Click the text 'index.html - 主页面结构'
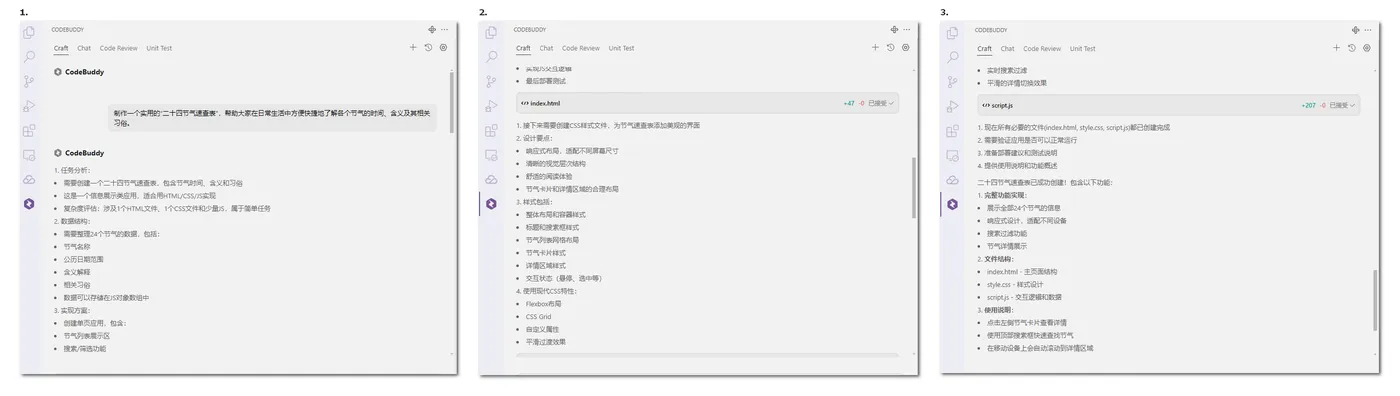Viewport: 1400px width, 396px height. click(x=1022, y=272)
